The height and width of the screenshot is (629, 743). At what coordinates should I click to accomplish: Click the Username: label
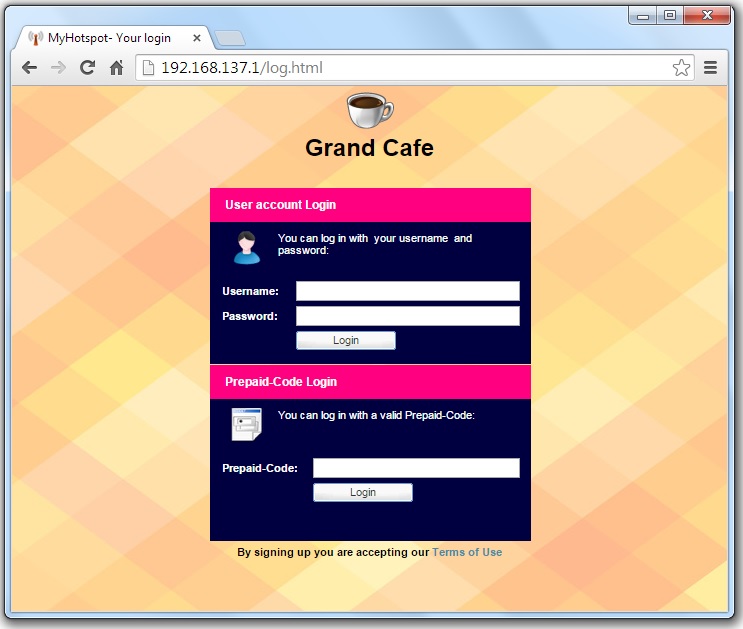point(250,291)
